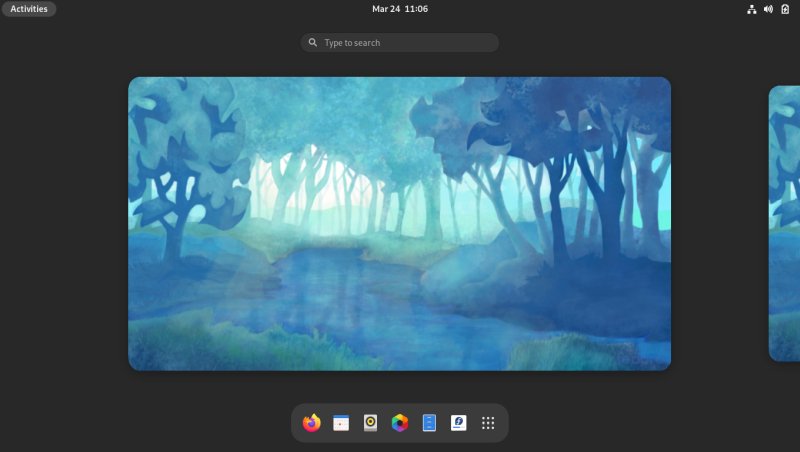This screenshot has height=452, width=800.
Task: Open the Calendar app in dock
Action: (341, 423)
